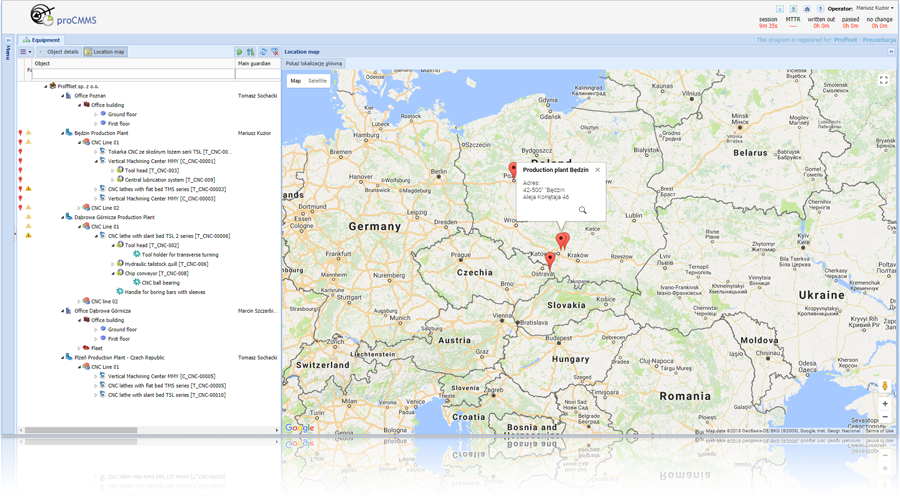Expand the left Menu side panel
900x499 pixels.
click(x=8, y=40)
